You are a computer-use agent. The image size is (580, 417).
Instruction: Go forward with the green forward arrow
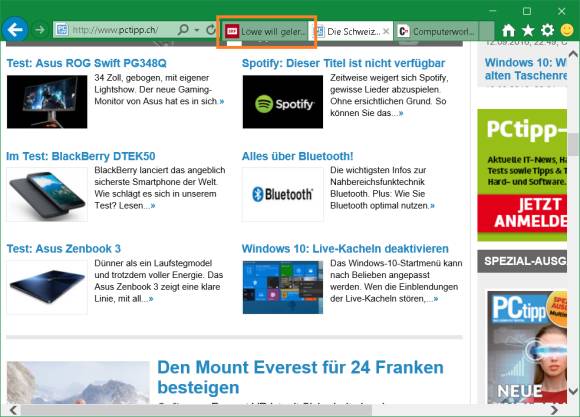40,30
